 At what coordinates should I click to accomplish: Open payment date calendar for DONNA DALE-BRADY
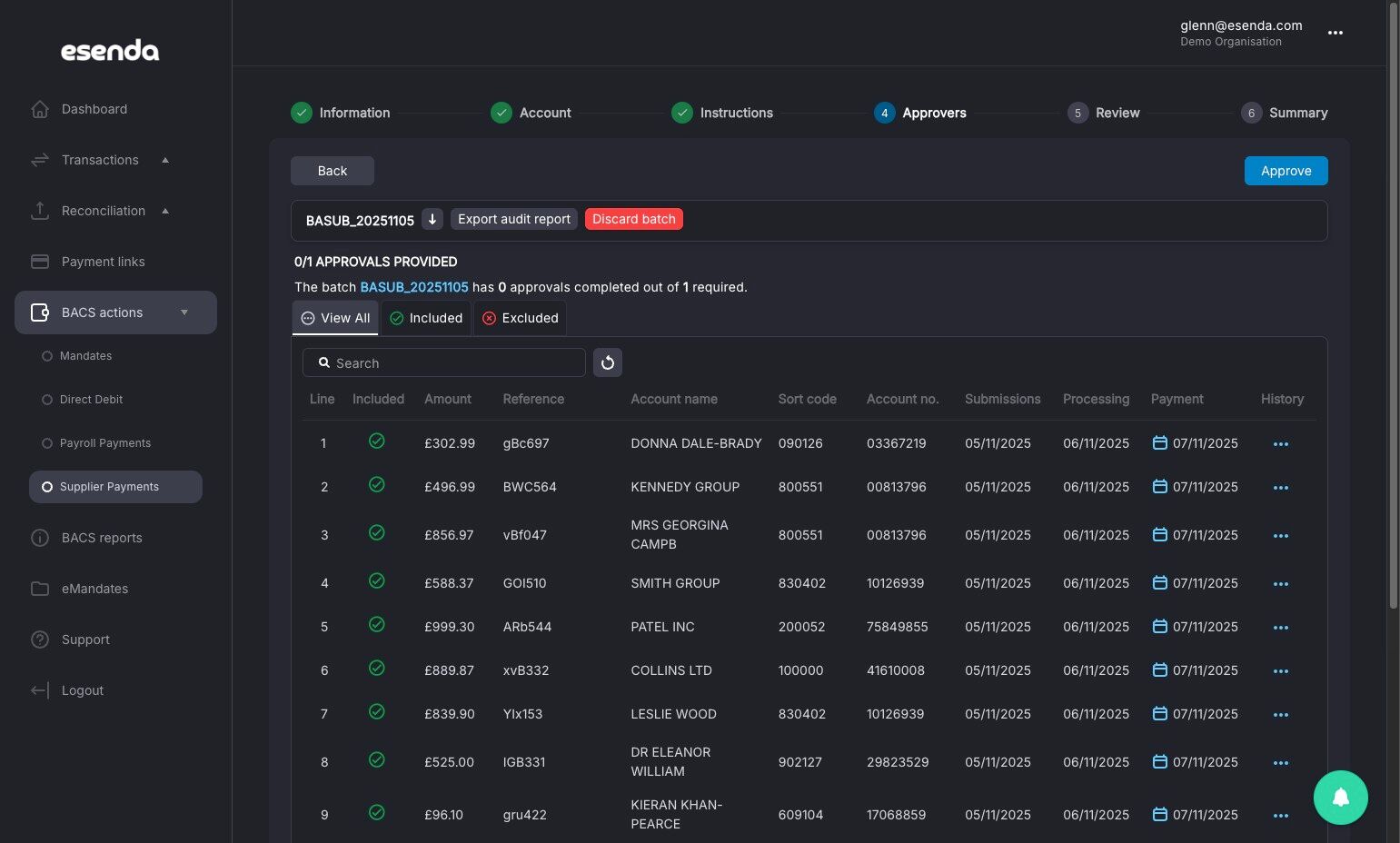[1159, 442]
